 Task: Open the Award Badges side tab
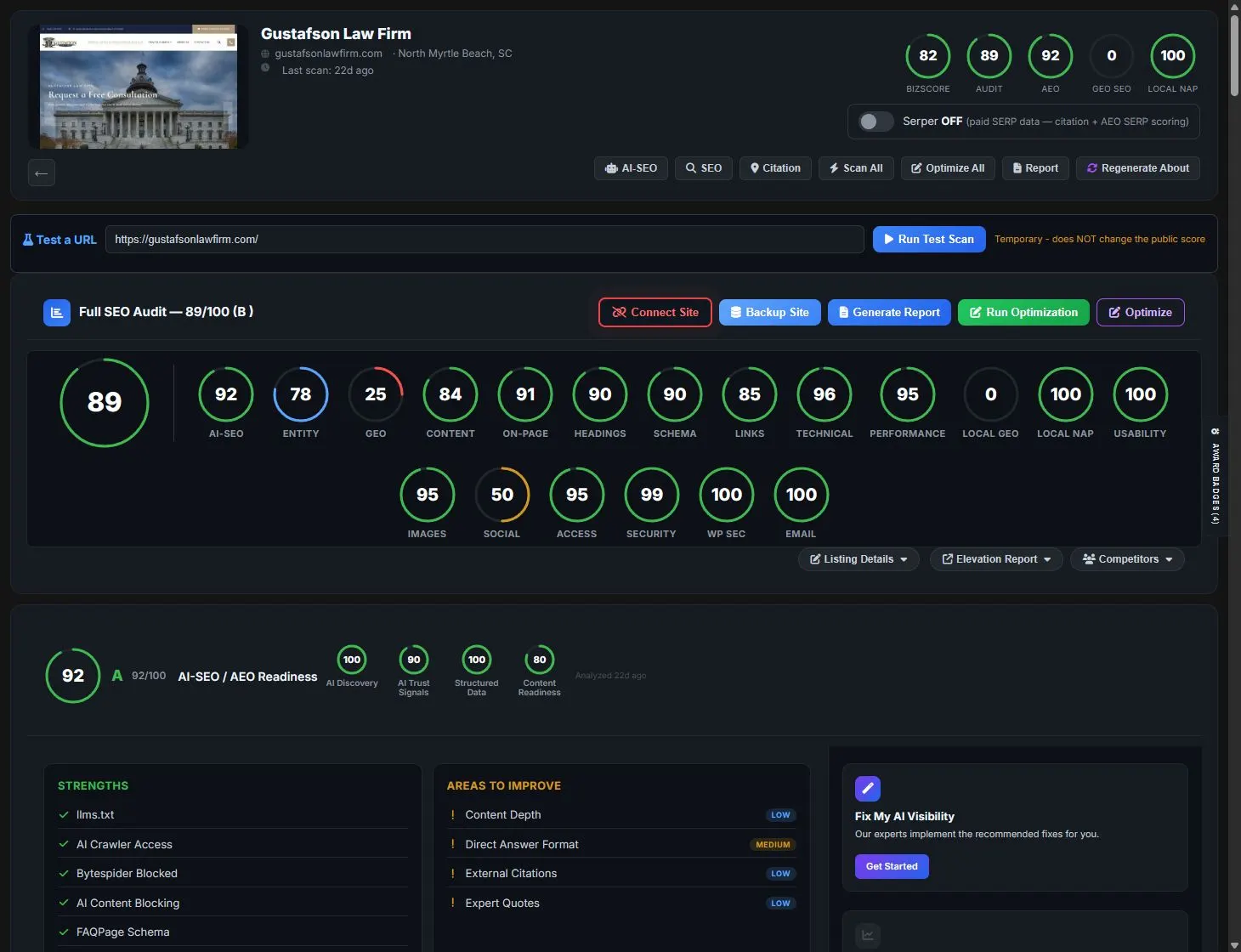tap(1215, 476)
